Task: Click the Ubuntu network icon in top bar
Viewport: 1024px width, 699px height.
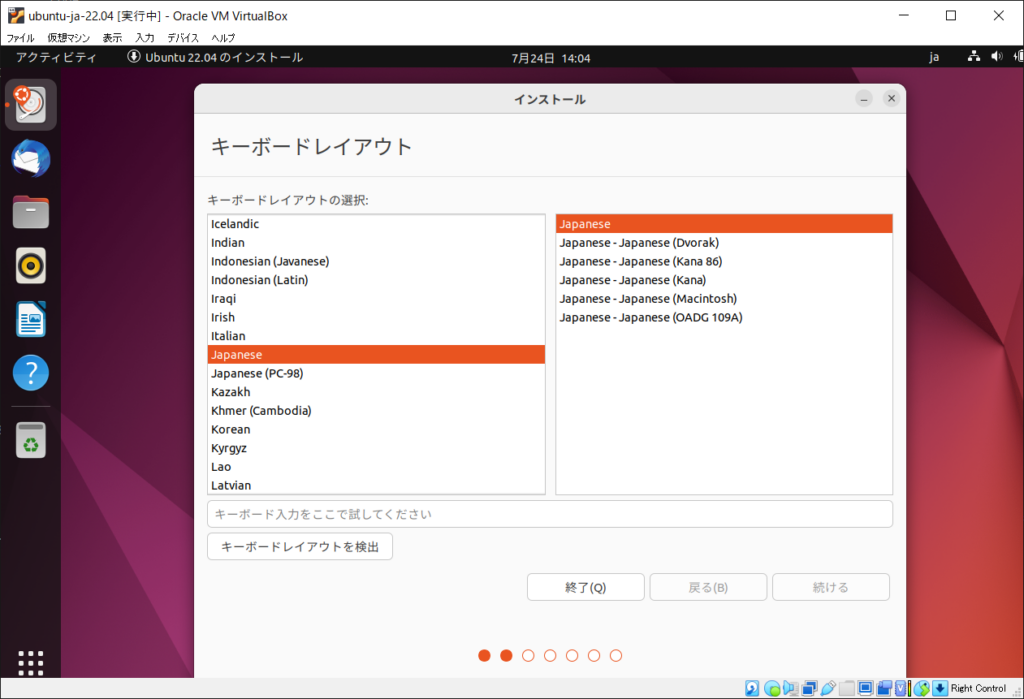Action: click(x=974, y=57)
